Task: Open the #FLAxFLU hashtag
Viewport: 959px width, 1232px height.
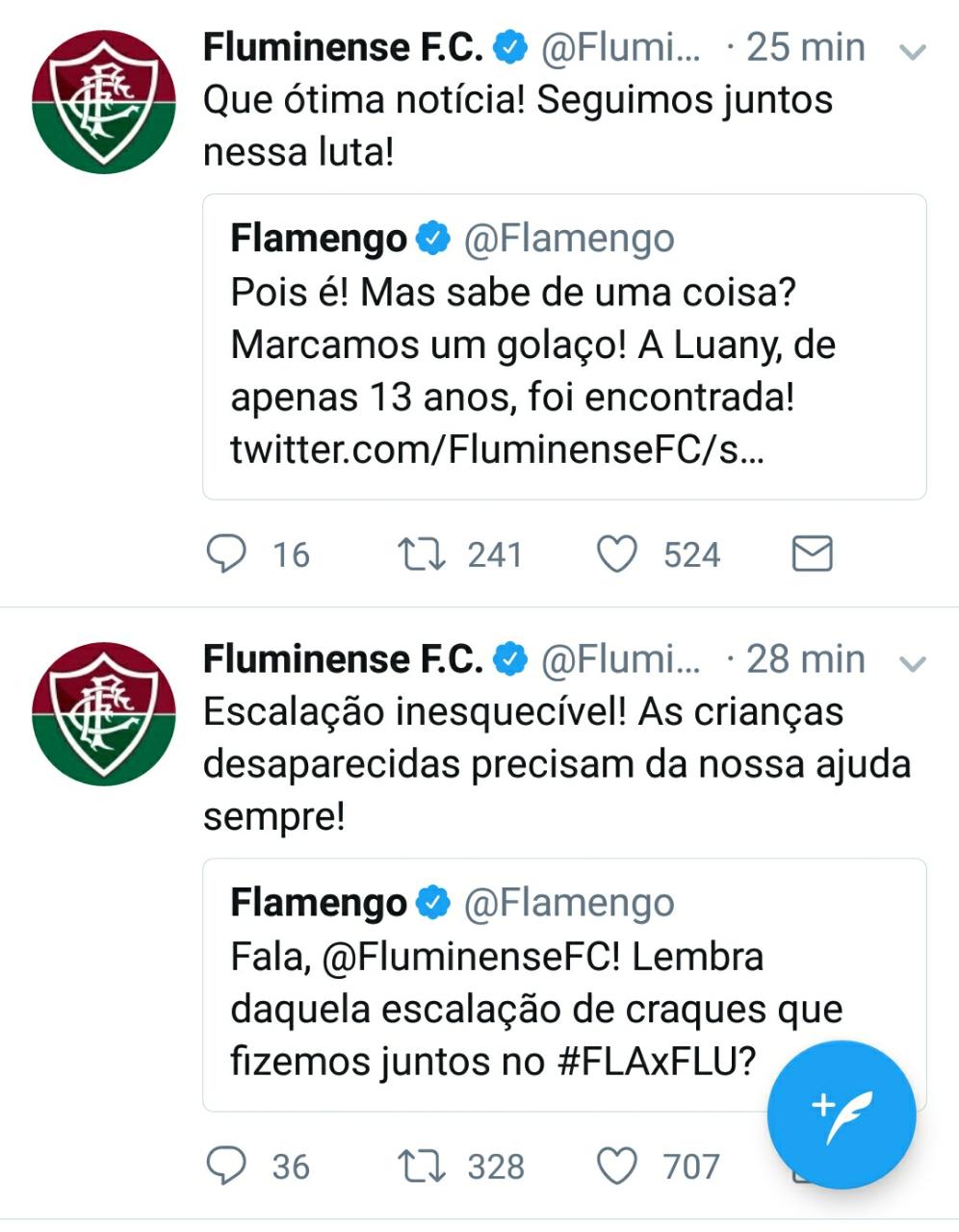Action: [657, 1062]
